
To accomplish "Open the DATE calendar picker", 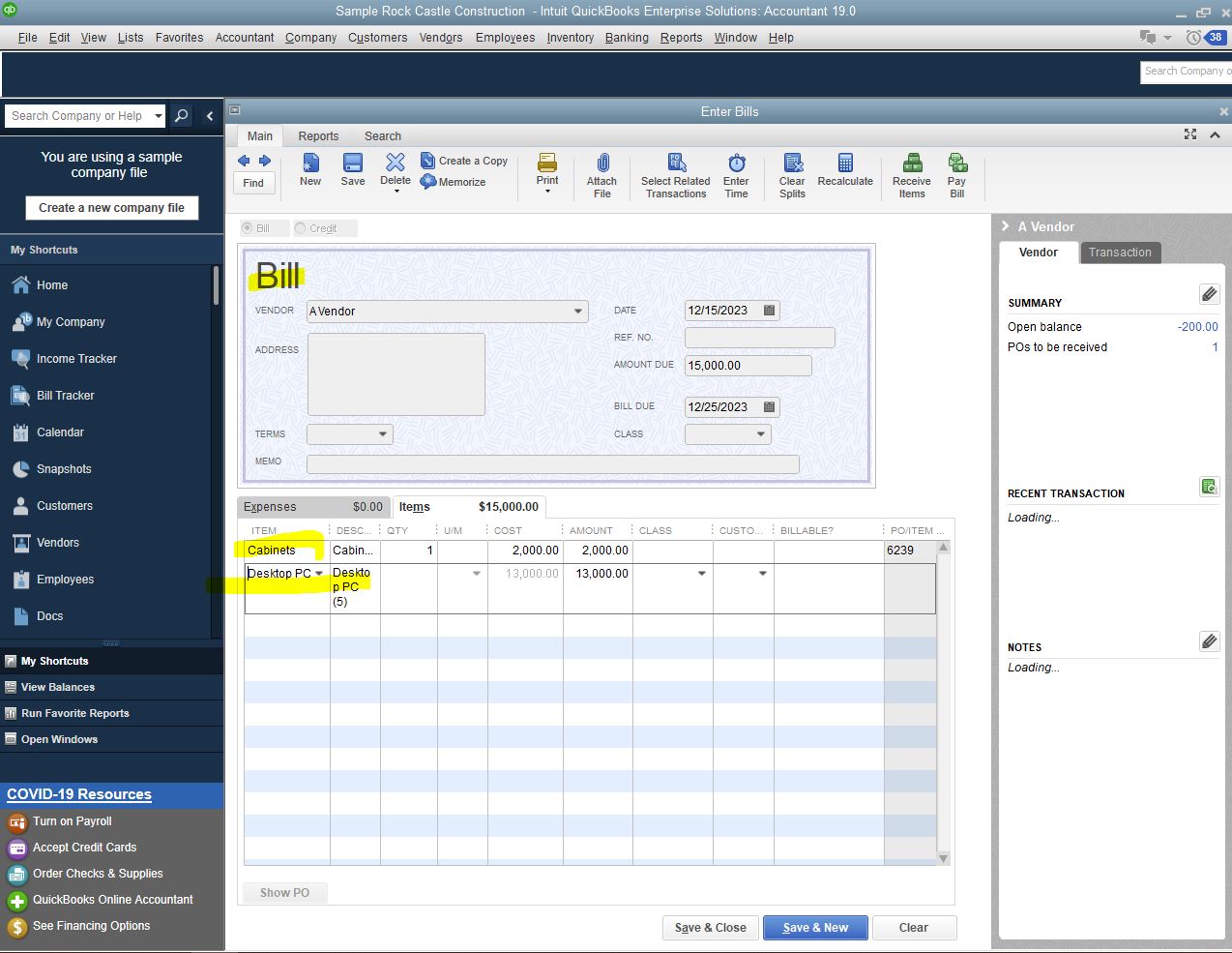I will (770, 311).
